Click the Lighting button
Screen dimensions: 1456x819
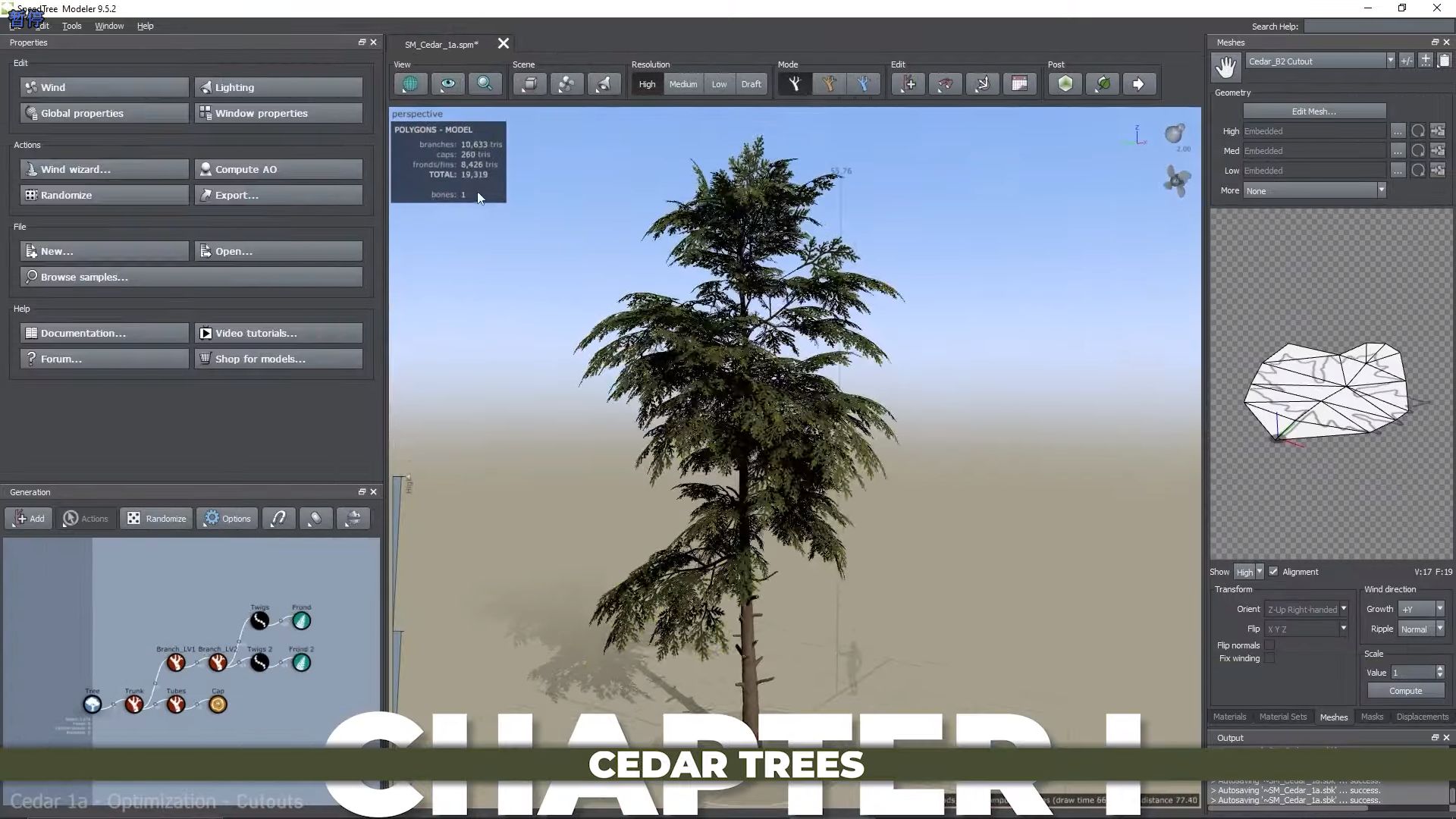point(279,87)
